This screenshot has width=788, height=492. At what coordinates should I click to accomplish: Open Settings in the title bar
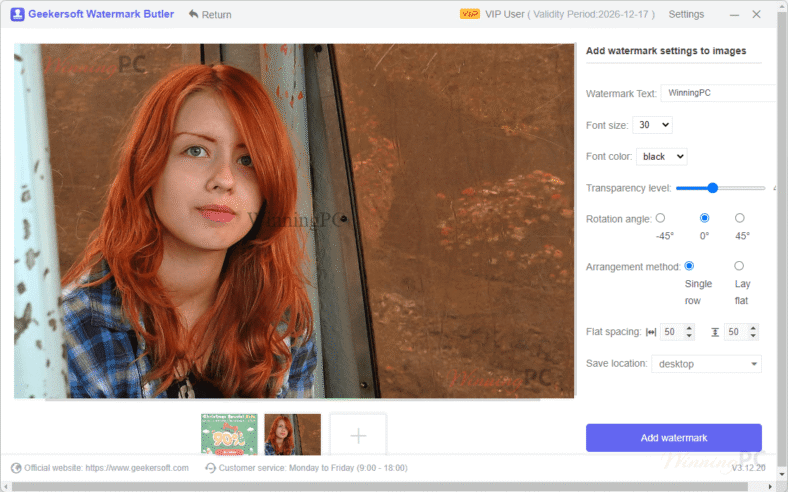tap(686, 14)
